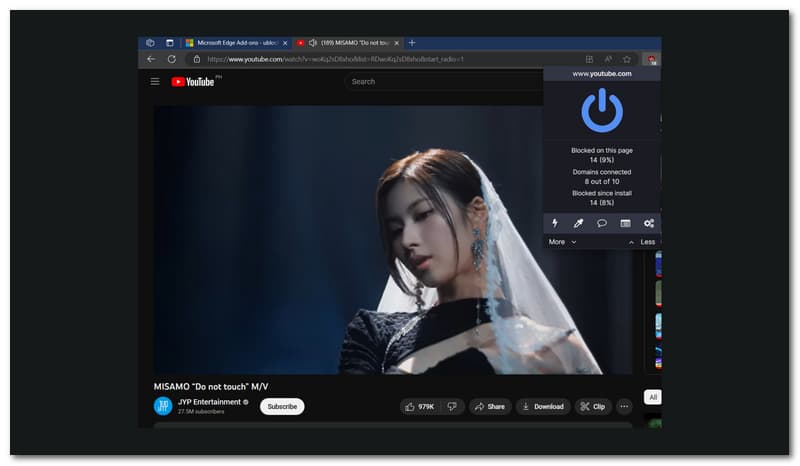Open a new browser tab
The height and width of the screenshot is (466, 800).
click(x=412, y=43)
